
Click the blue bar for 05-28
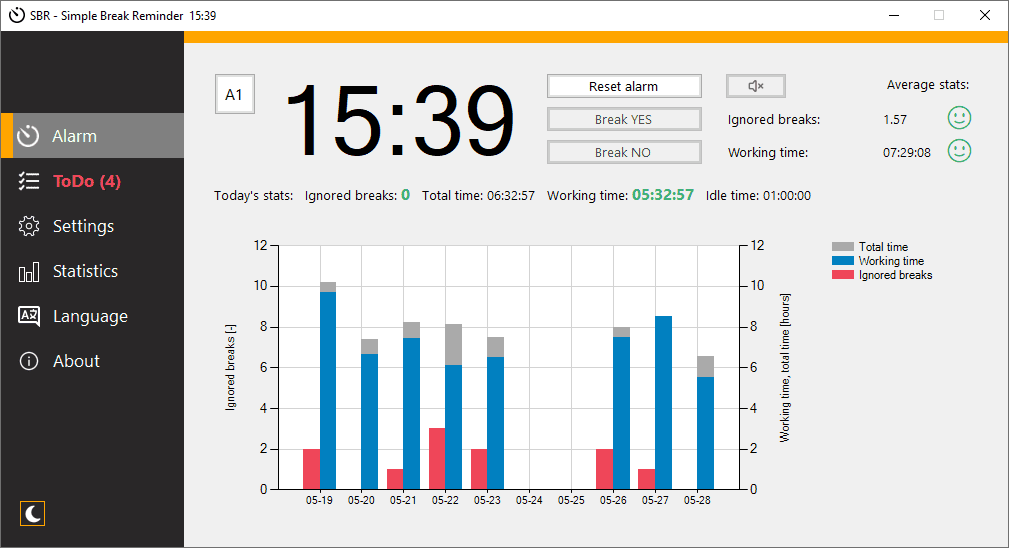click(x=705, y=433)
